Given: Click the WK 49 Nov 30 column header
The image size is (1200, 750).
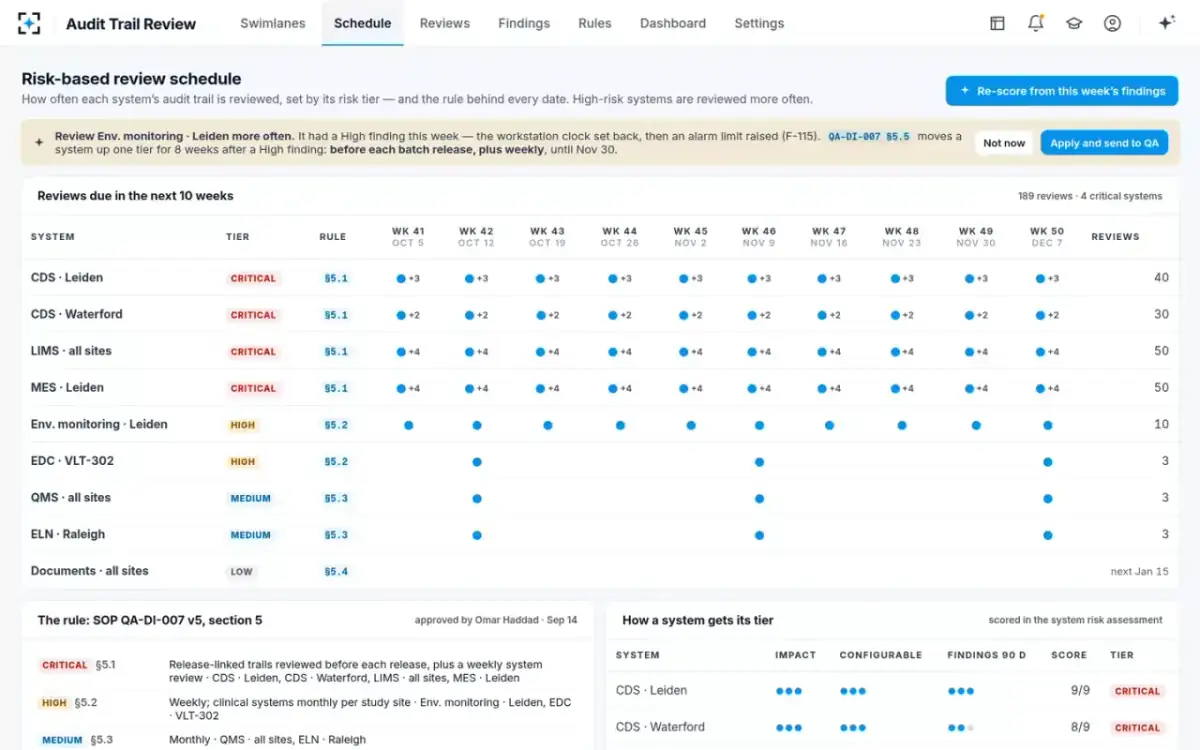Looking at the screenshot, I should tap(975, 237).
